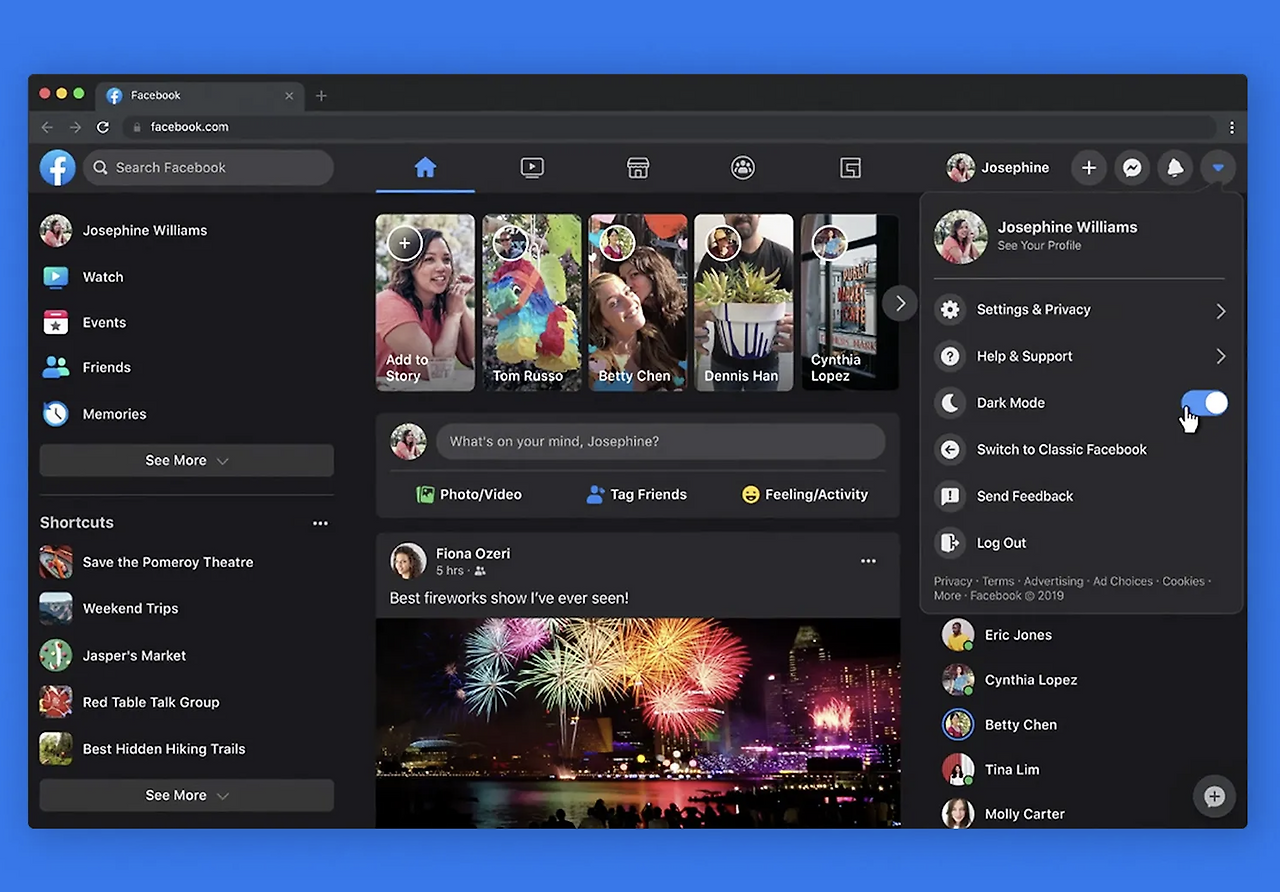
Task: Open browser three-dot menu
Action: (1232, 127)
